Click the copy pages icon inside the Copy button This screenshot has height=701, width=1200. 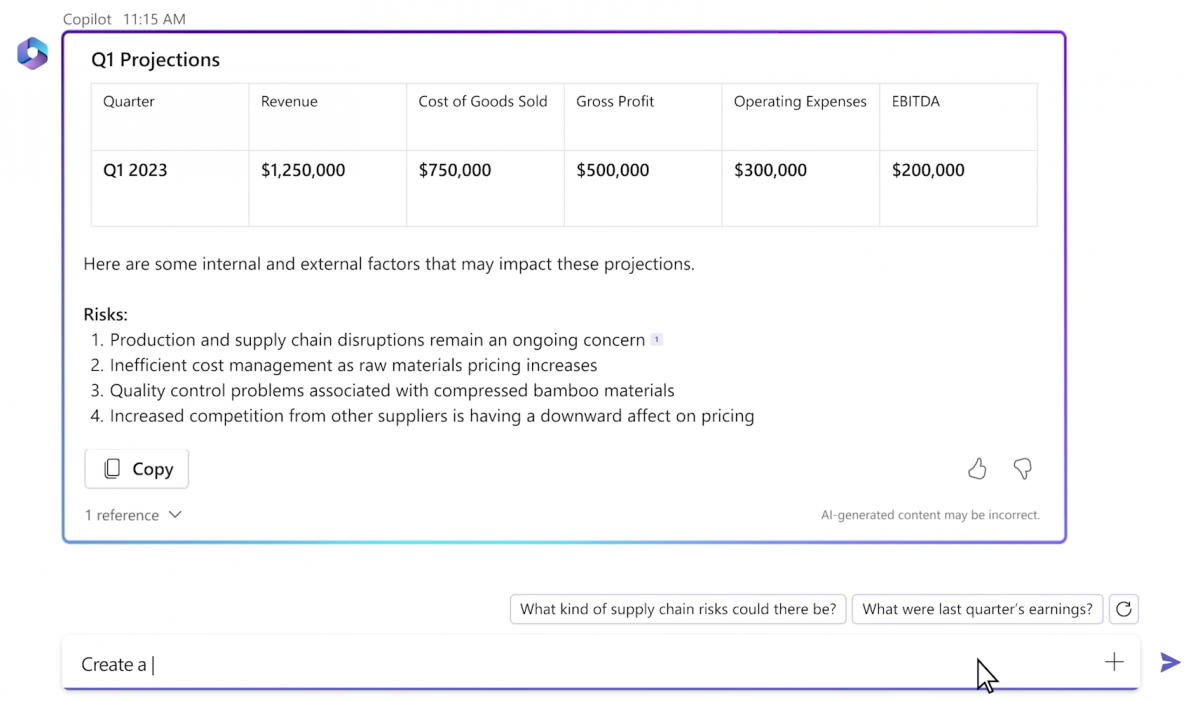tap(112, 468)
